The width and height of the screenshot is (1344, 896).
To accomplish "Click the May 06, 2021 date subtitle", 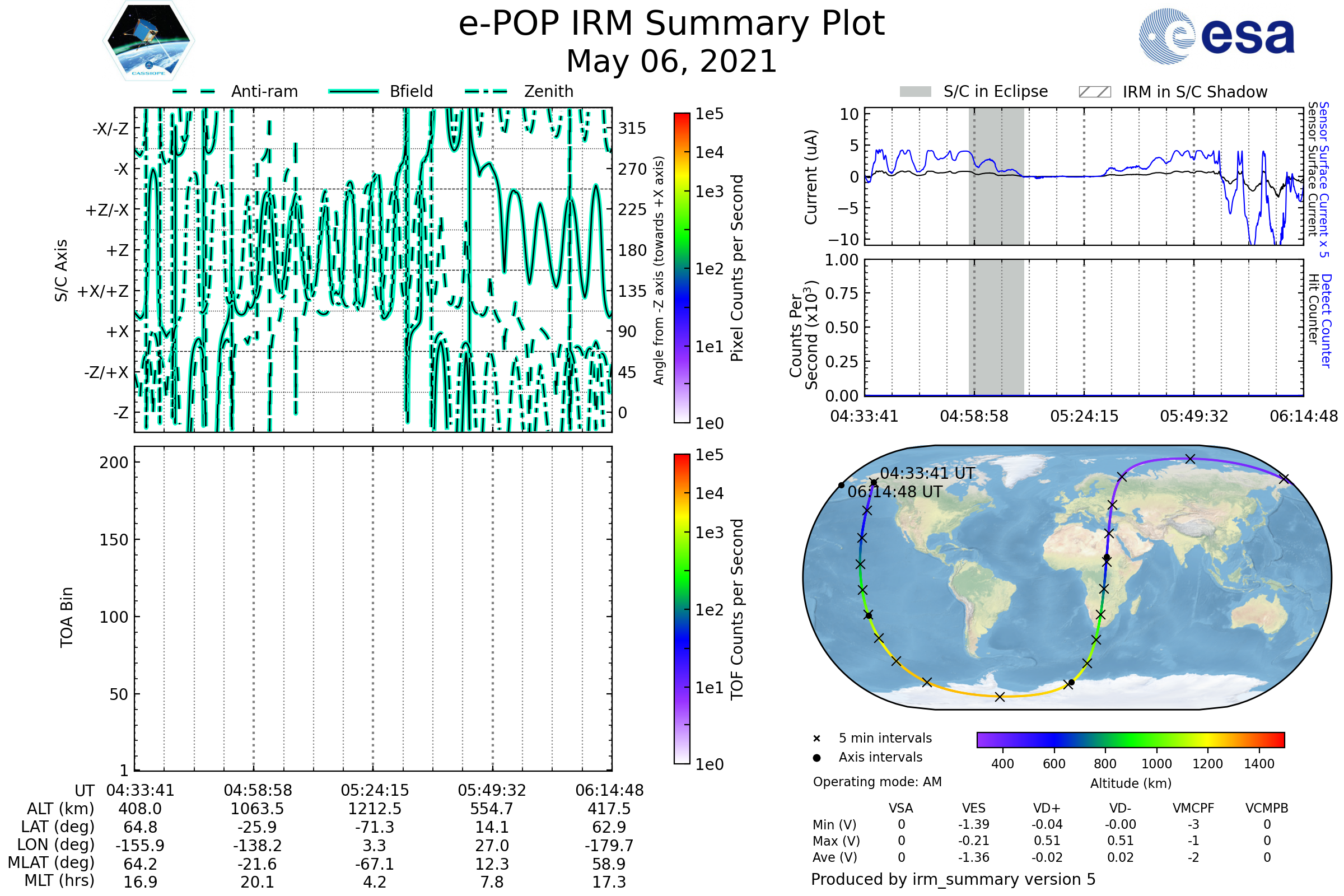I will pyautogui.click(x=671, y=62).
